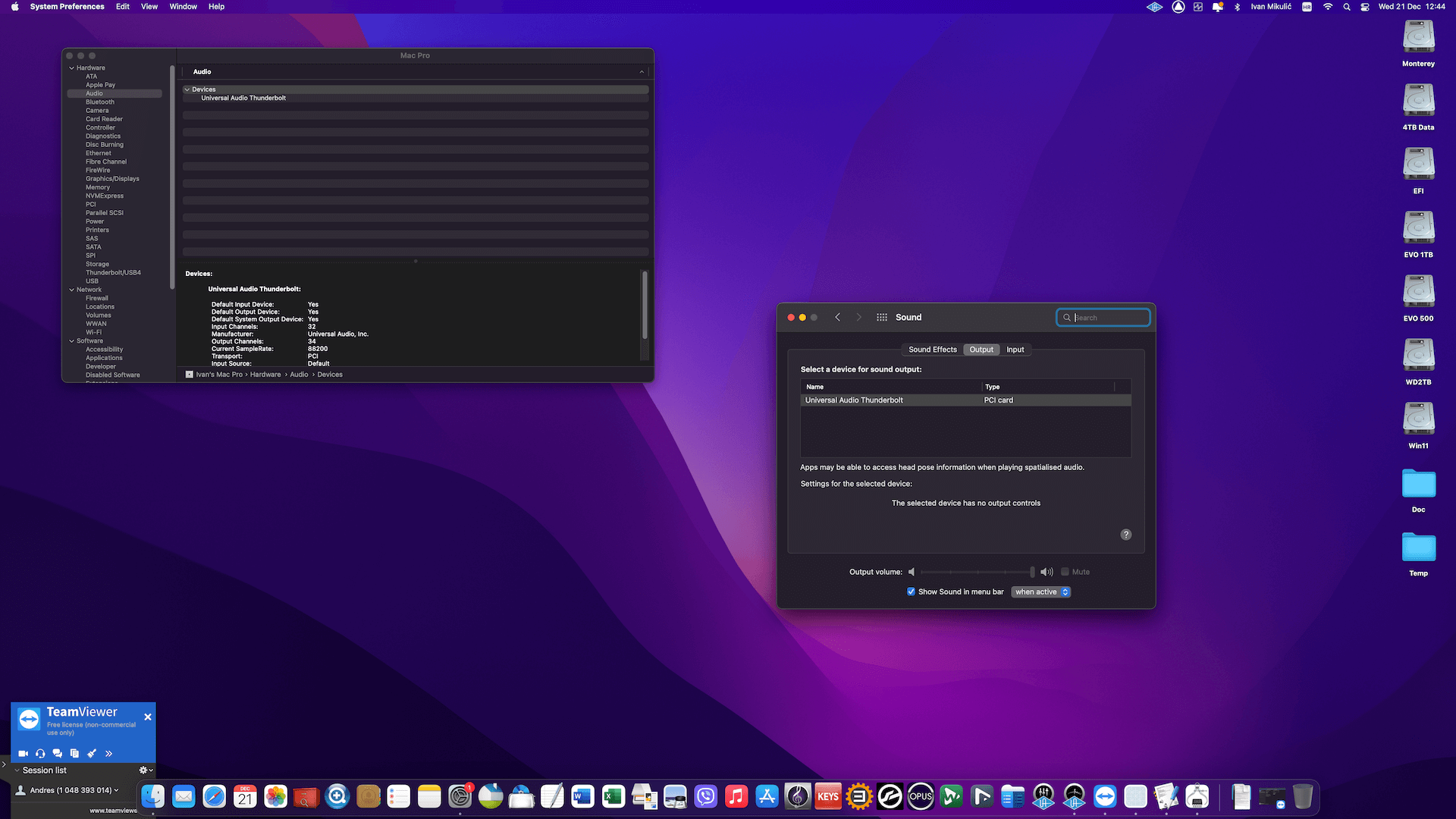Open TeamViewer session list gear menu
The image size is (1456, 819).
point(145,770)
